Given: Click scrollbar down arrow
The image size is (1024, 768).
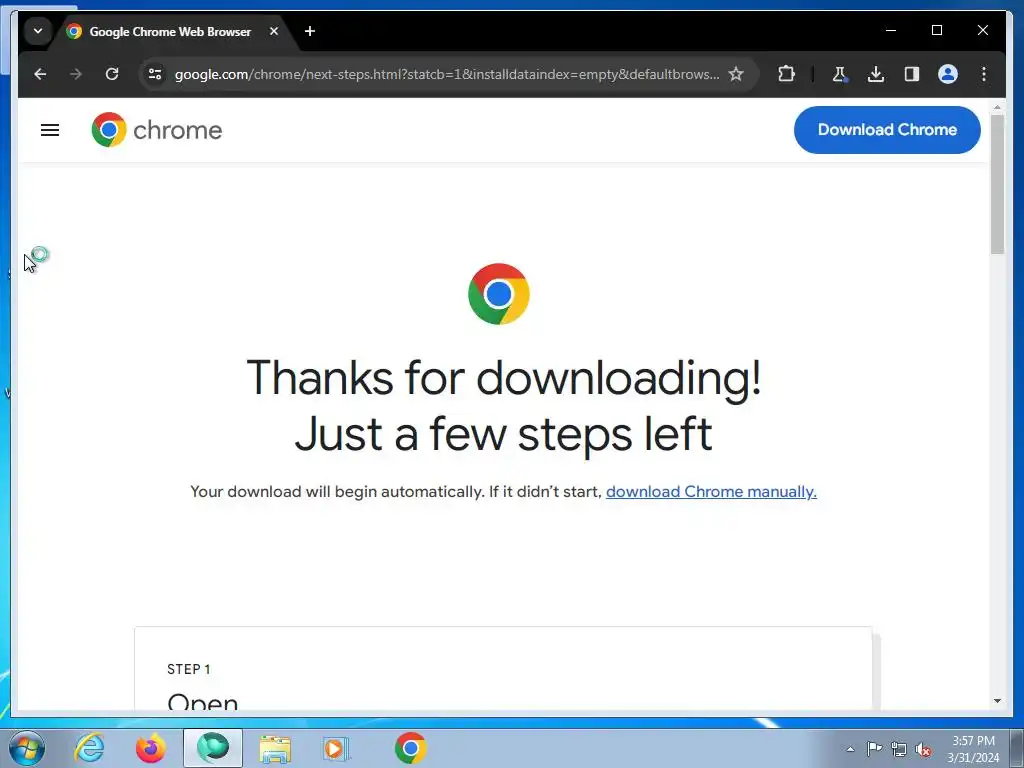Looking at the screenshot, I should click(997, 701).
